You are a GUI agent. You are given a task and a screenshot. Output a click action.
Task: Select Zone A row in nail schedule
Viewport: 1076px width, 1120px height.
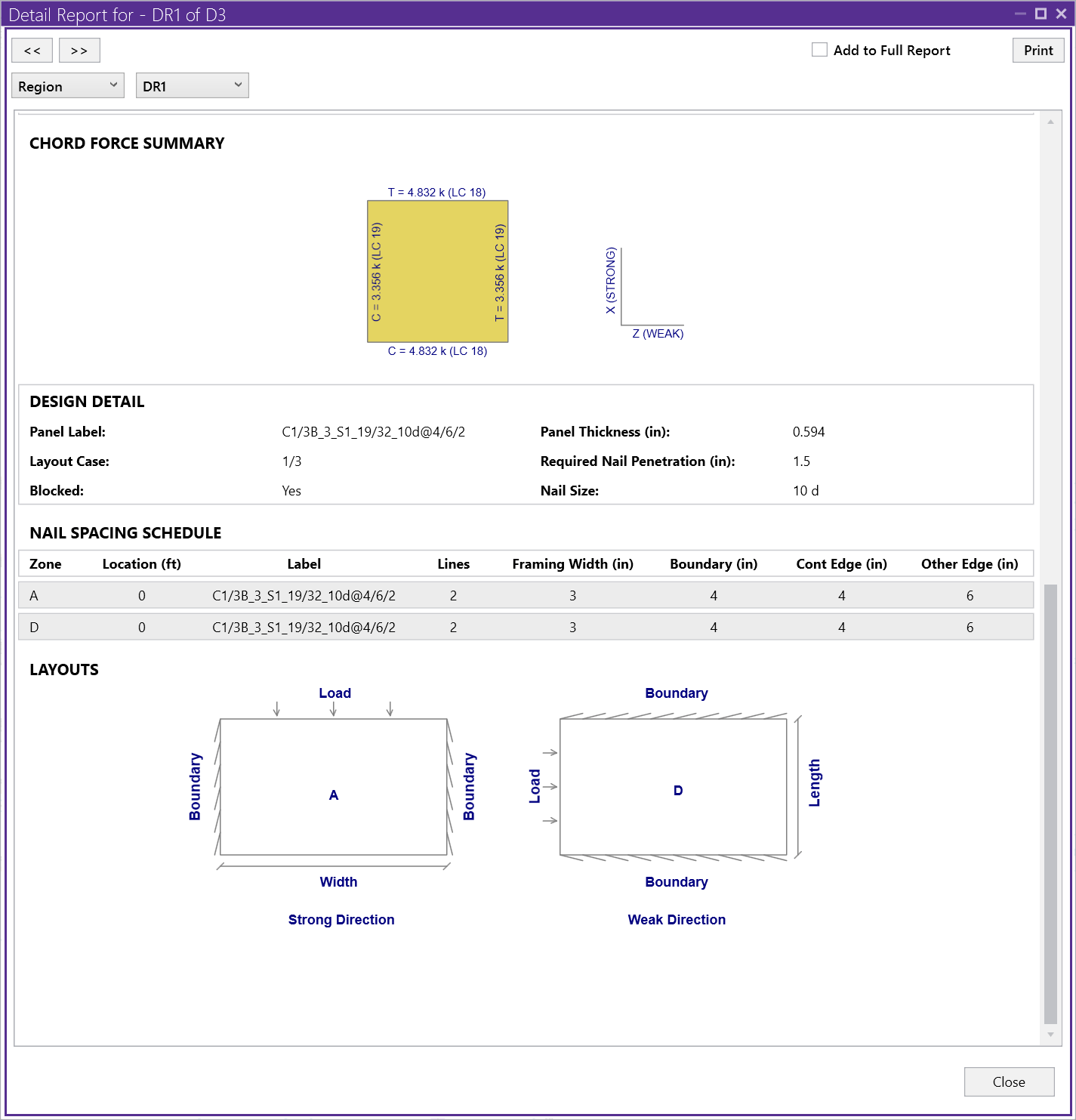pos(526,596)
